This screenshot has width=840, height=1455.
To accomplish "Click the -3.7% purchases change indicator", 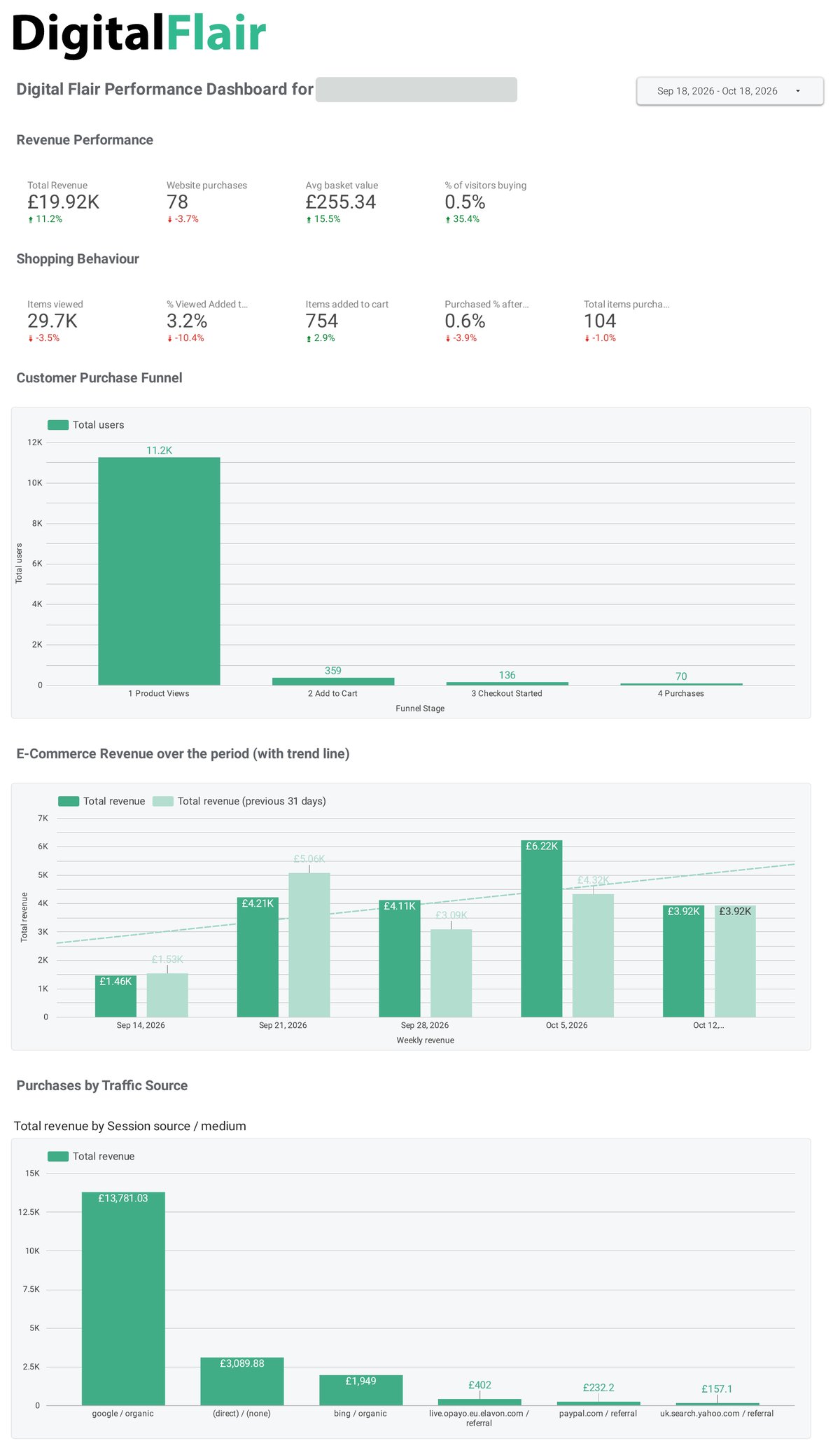I will tap(183, 219).
